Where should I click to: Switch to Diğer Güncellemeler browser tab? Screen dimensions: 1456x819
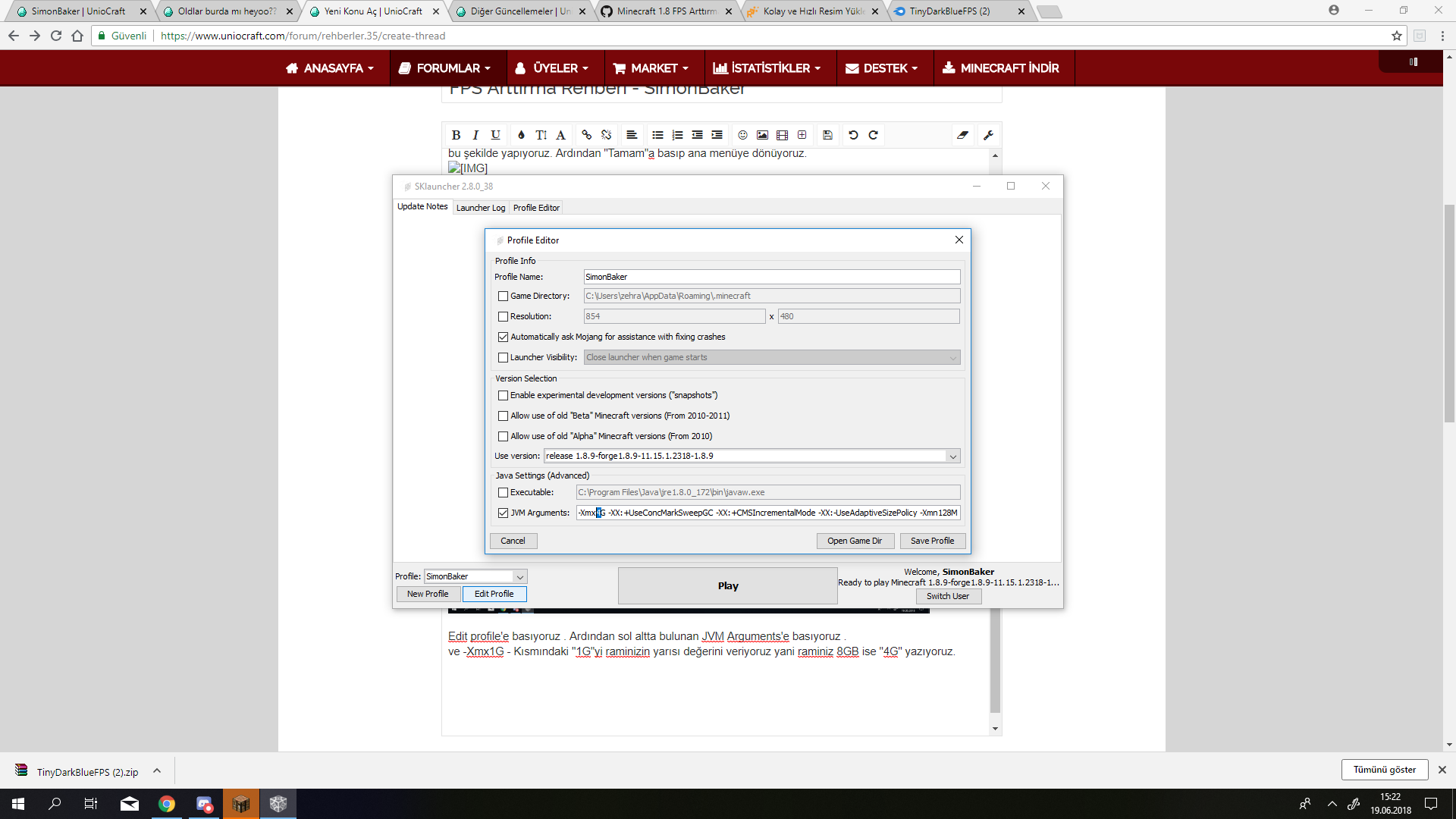coord(519,11)
